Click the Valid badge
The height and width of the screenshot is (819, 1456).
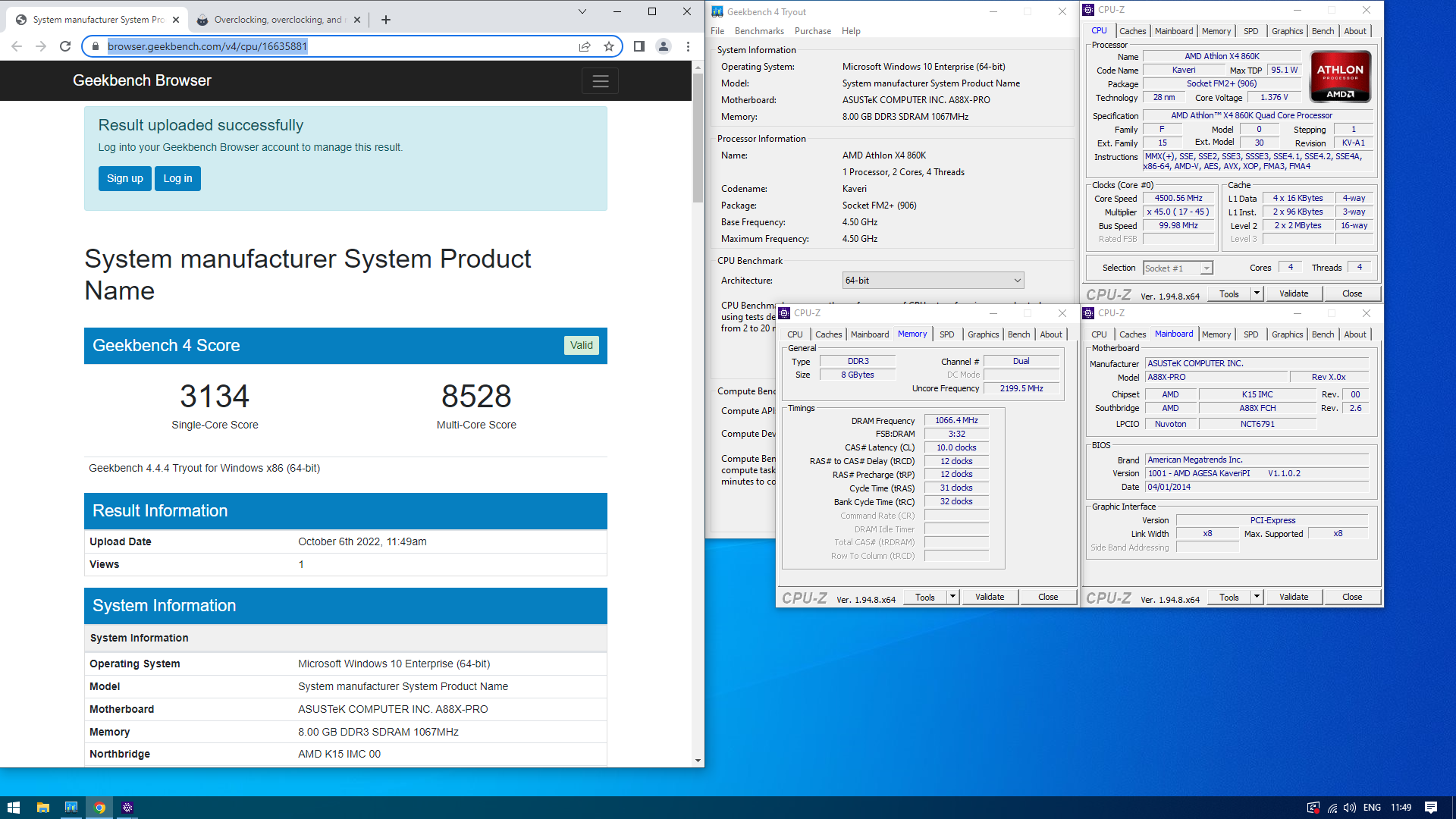pos(582,345)
